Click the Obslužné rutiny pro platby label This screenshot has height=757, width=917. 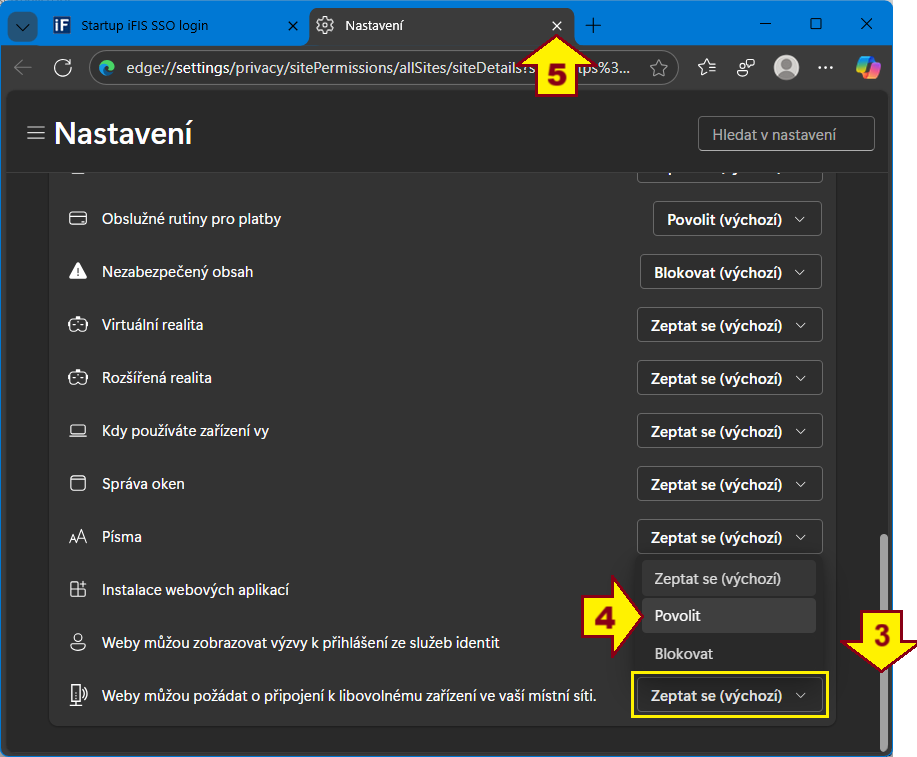(191, 219)
